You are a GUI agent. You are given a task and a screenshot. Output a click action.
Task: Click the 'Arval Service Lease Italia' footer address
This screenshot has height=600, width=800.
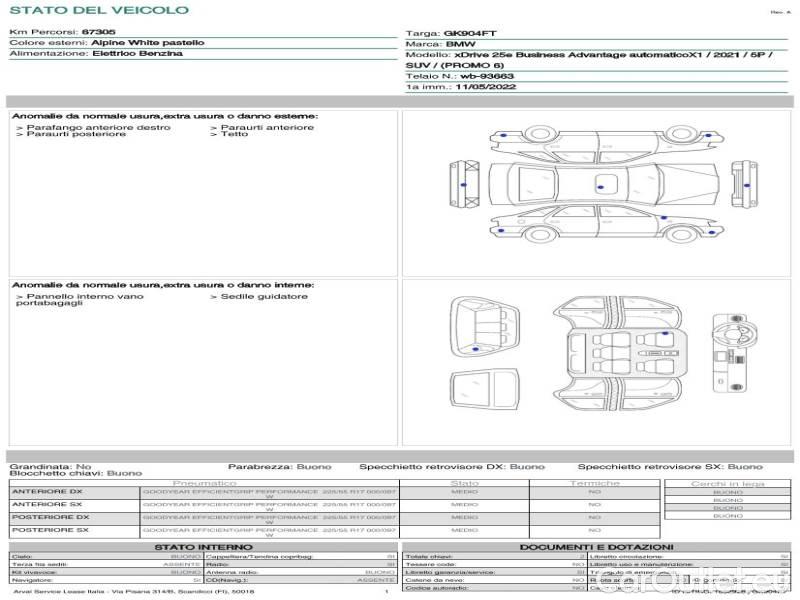[134, 592]
